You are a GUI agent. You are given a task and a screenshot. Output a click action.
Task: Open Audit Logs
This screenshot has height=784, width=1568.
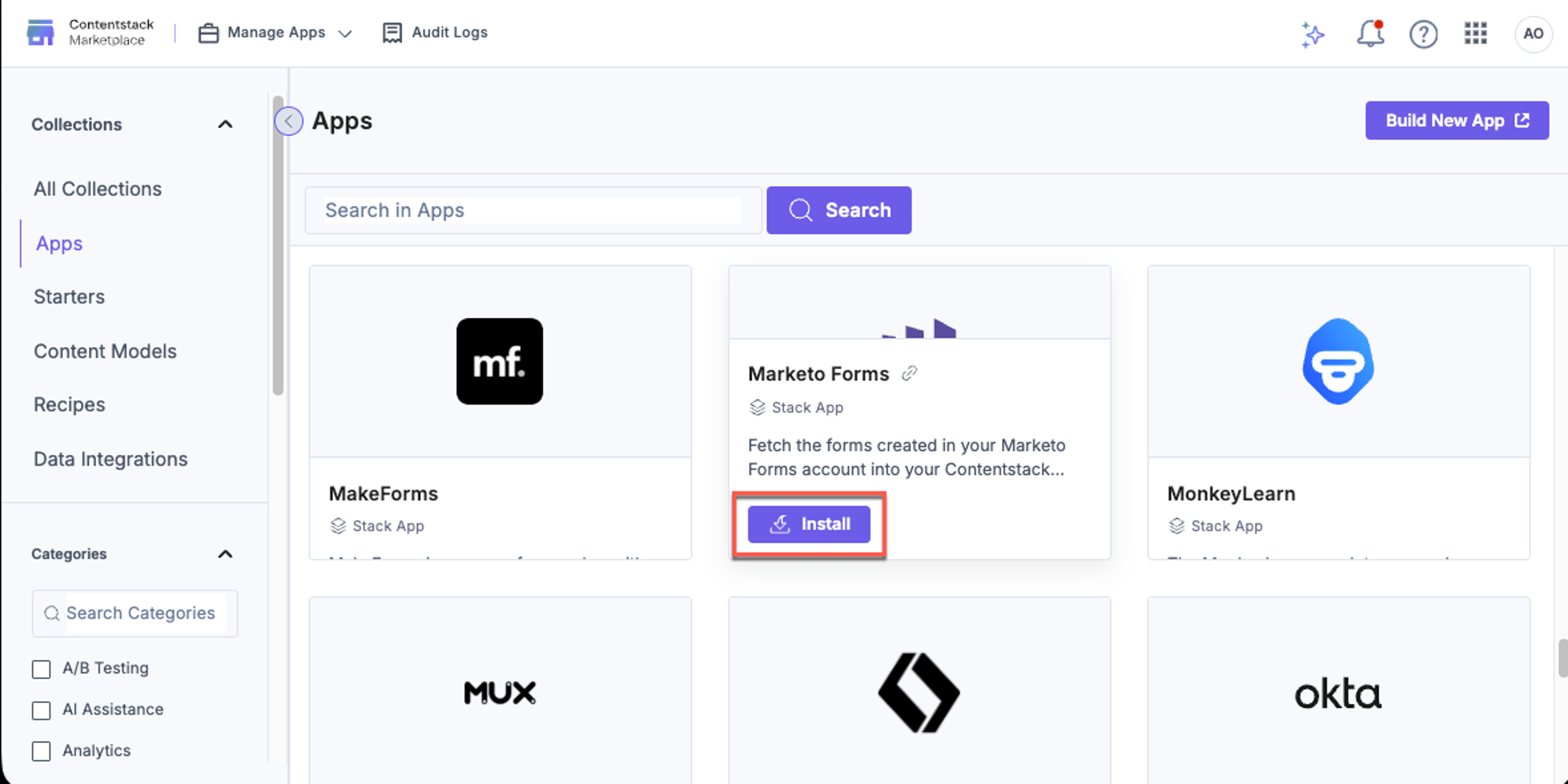pos(434,32)
